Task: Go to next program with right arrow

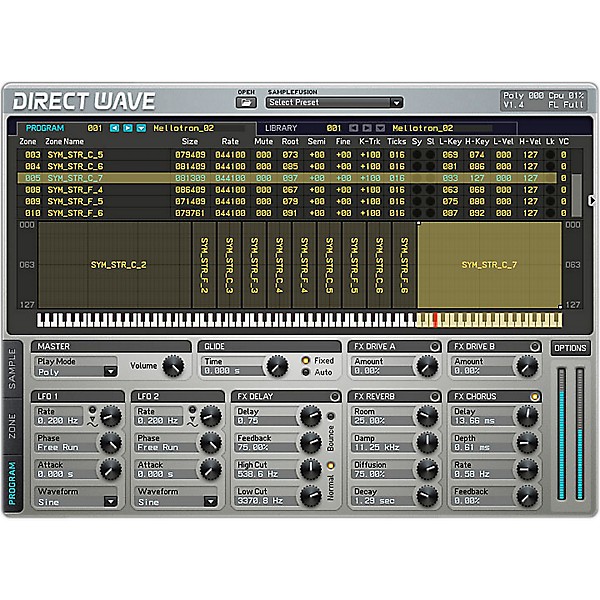Action: tap(128, 128)
